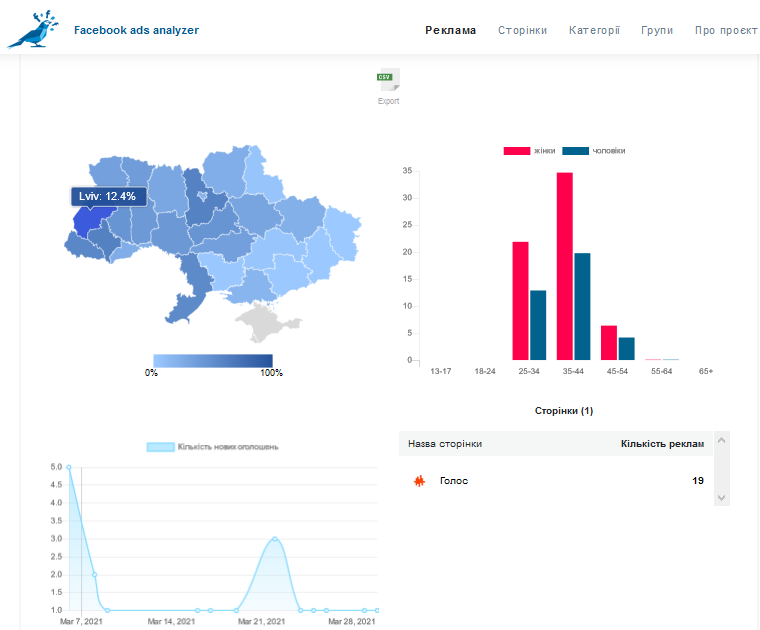Click the tallest pink bar for 35-44
The image size is (760, 630).
coord(565,266)
